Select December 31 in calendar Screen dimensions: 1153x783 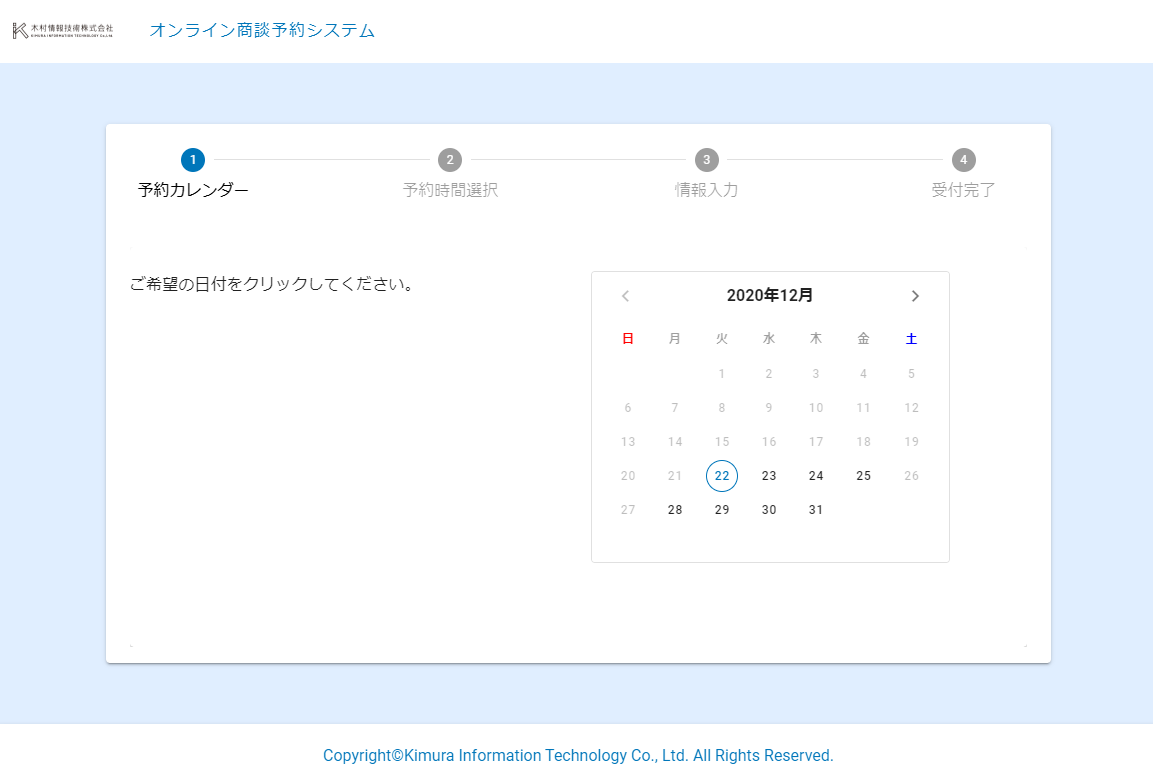click(x=816, y=510)
